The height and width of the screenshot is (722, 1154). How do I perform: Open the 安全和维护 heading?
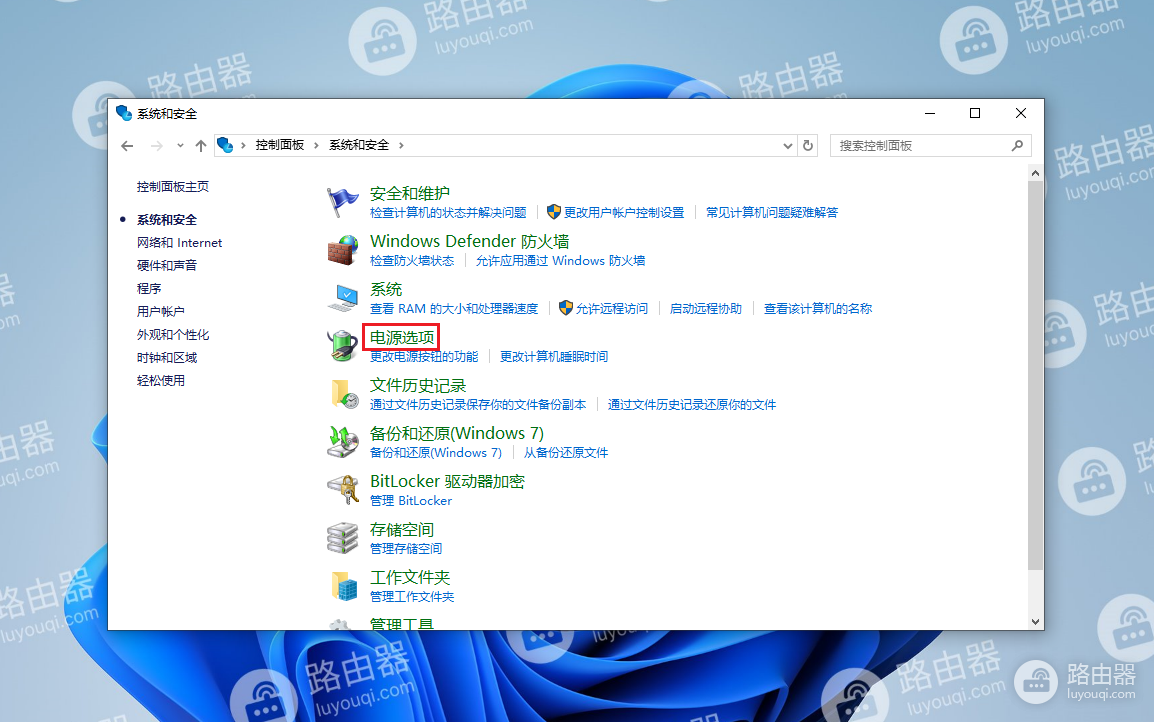[410, 193]
